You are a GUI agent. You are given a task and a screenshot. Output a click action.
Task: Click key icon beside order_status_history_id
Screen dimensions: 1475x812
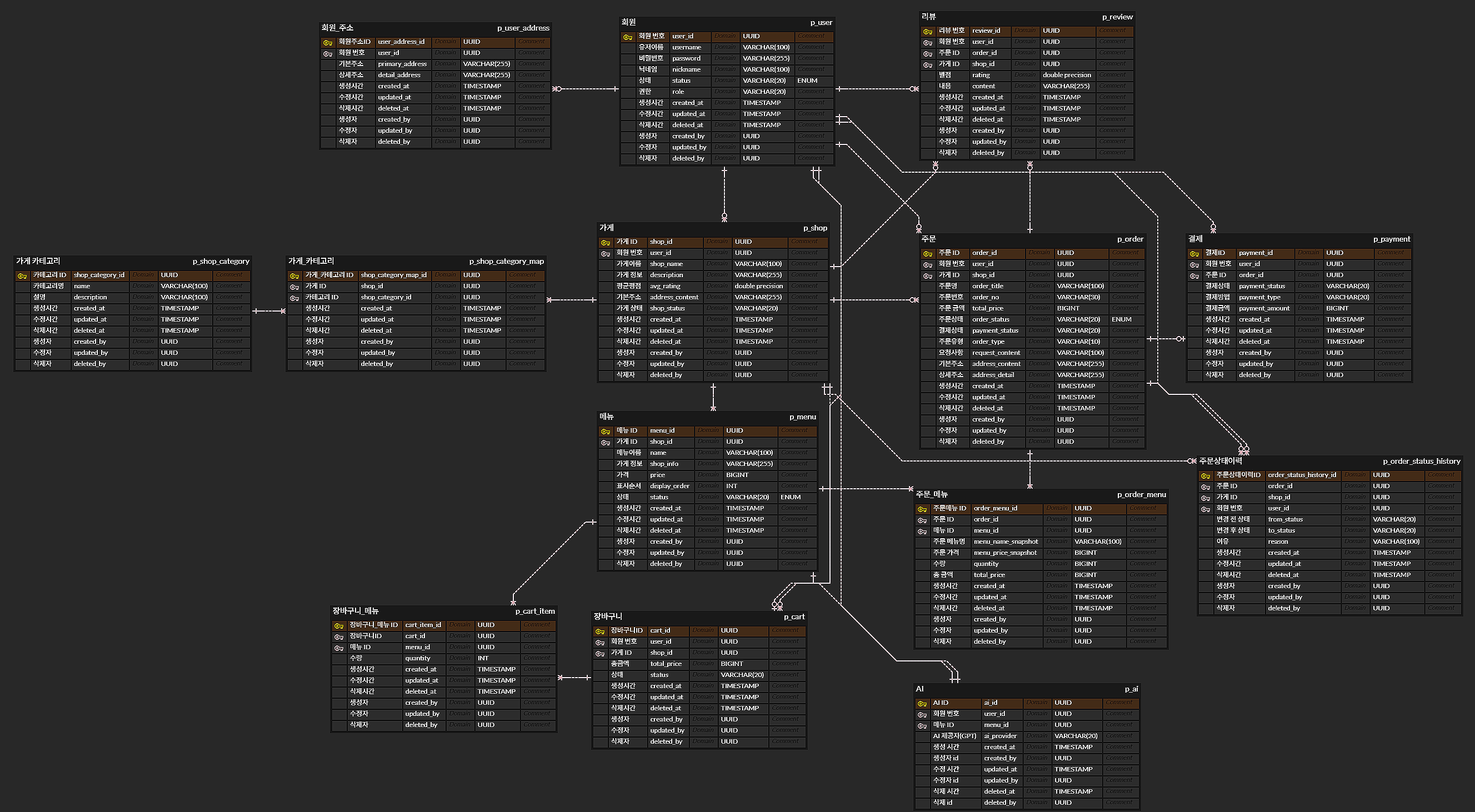[x=1206, y=475]
